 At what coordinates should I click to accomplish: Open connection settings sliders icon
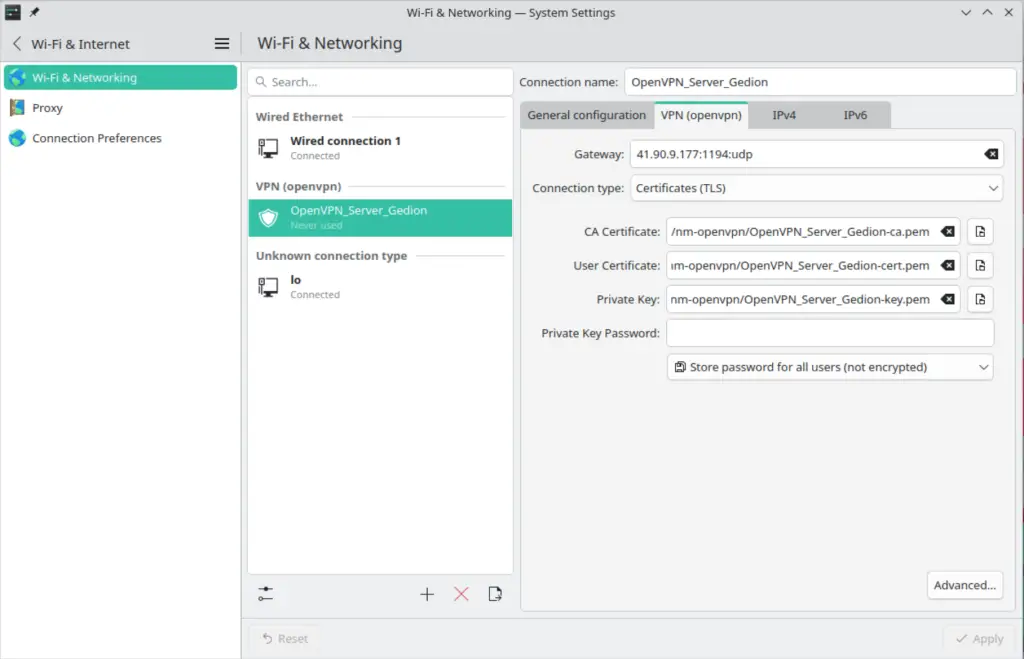(265, 593)
